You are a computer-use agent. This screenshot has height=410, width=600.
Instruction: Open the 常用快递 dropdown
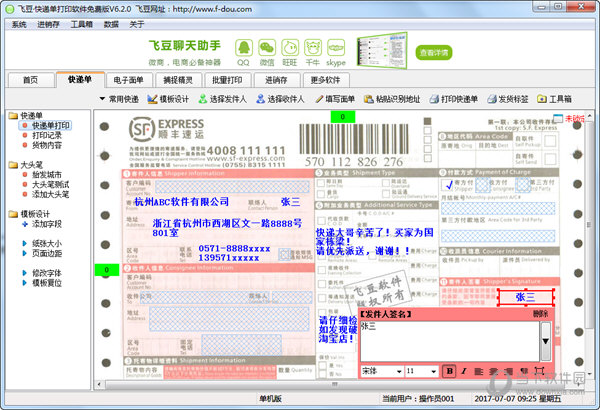119,99
